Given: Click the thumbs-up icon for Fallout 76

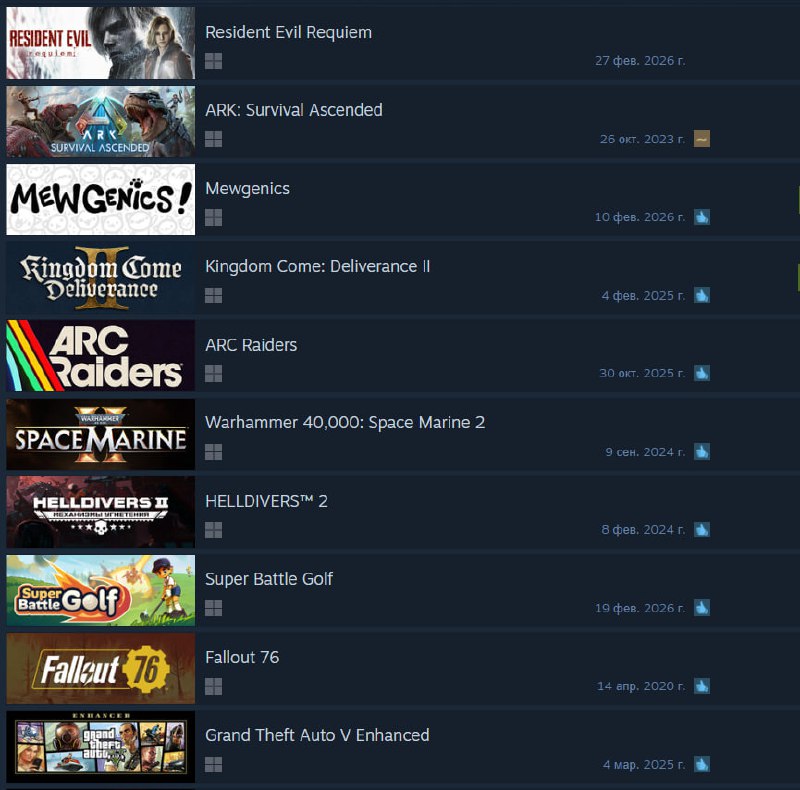Looking at the screenshot, I should 702,686.
